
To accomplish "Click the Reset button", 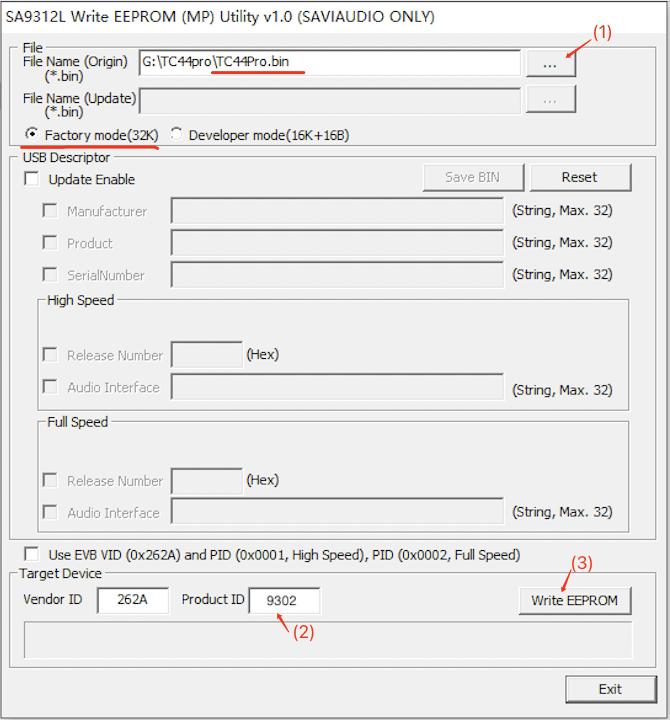I will pyautogui.click(x=580, y=177).
